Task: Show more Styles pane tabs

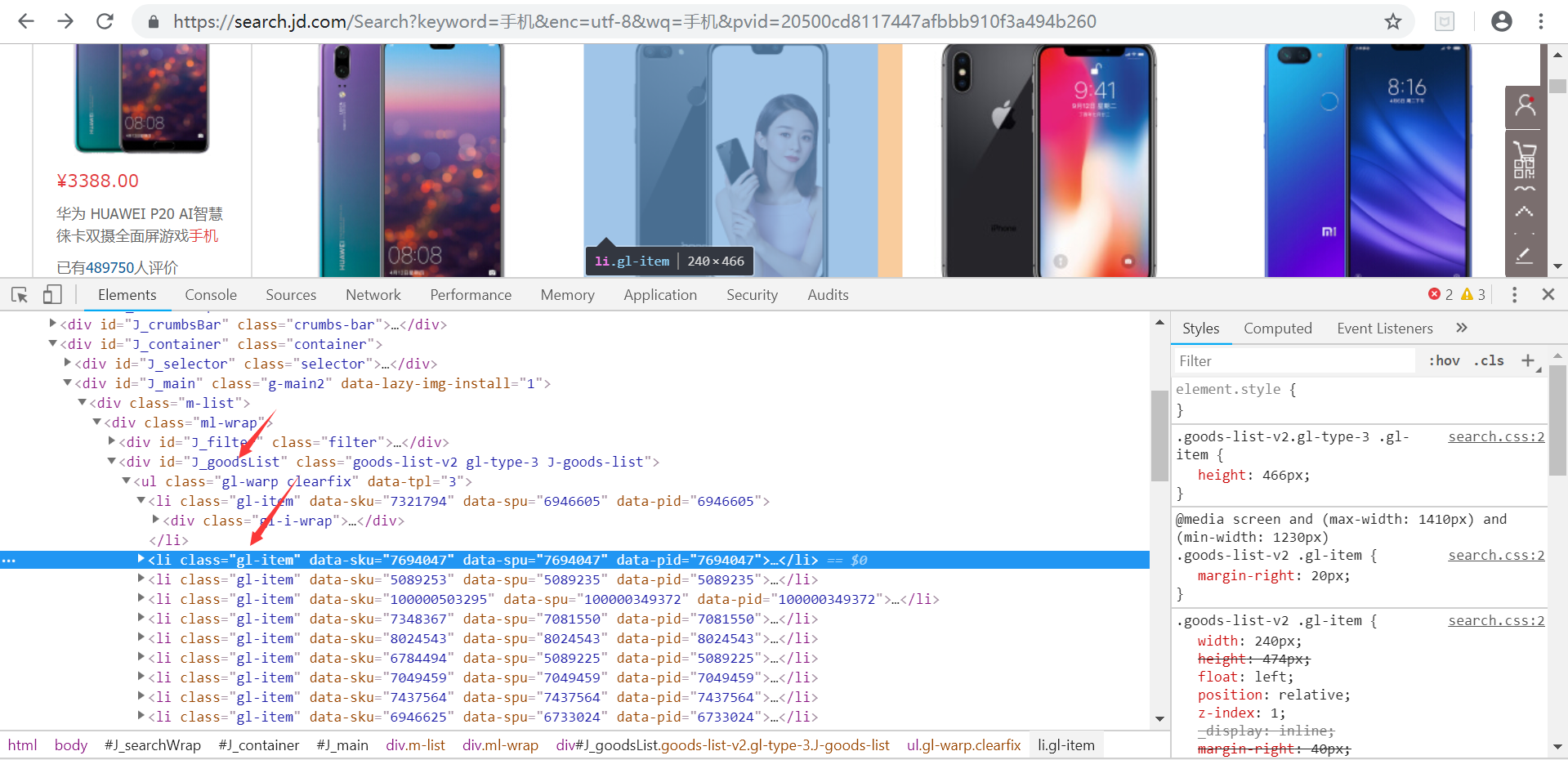Action: coord(1462,328)
